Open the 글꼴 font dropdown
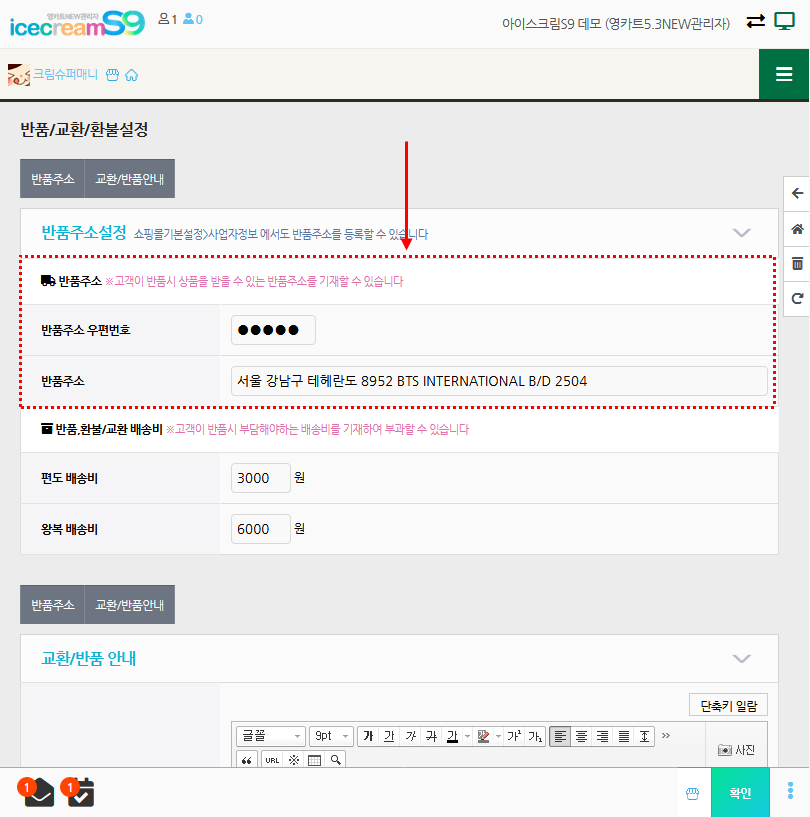Image resolution: width=810 pixels, height=817 pixels. click(x=270, y=736)
